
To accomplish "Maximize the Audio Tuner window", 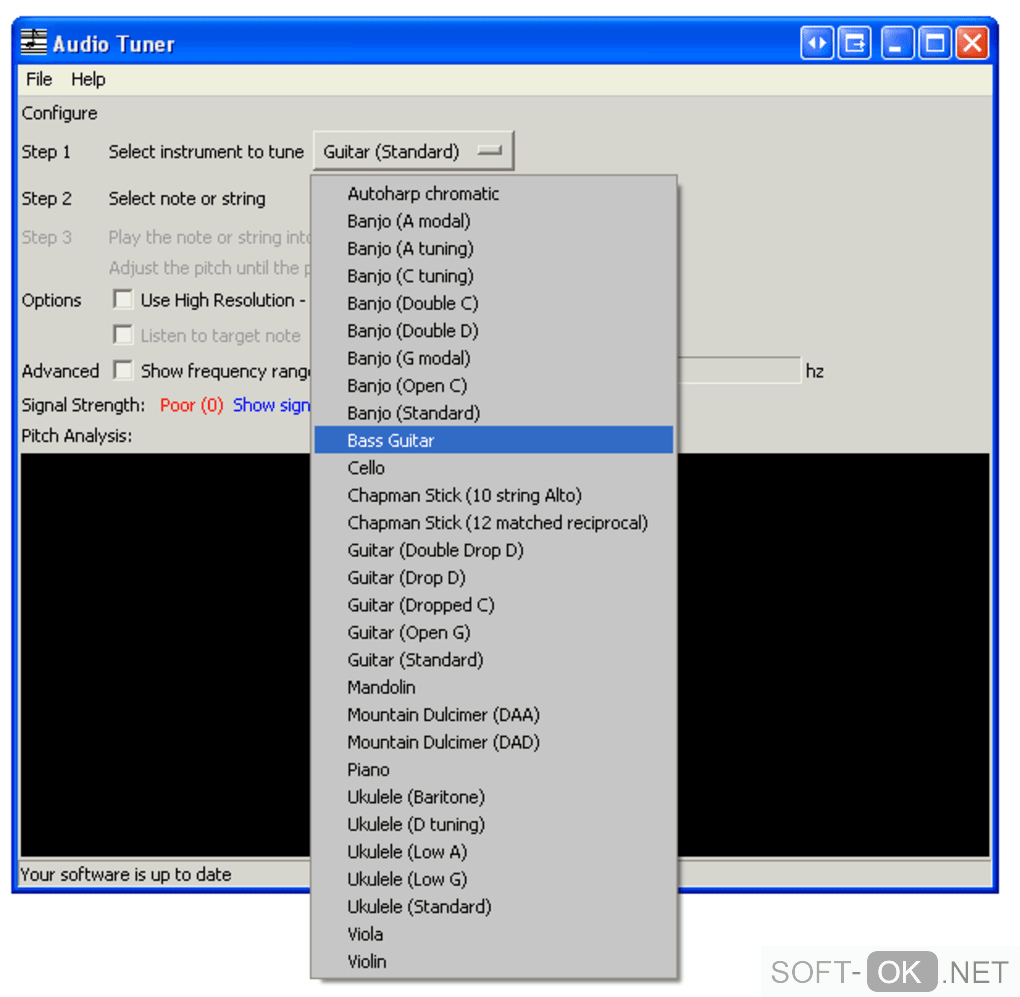I will pos(935,44).
